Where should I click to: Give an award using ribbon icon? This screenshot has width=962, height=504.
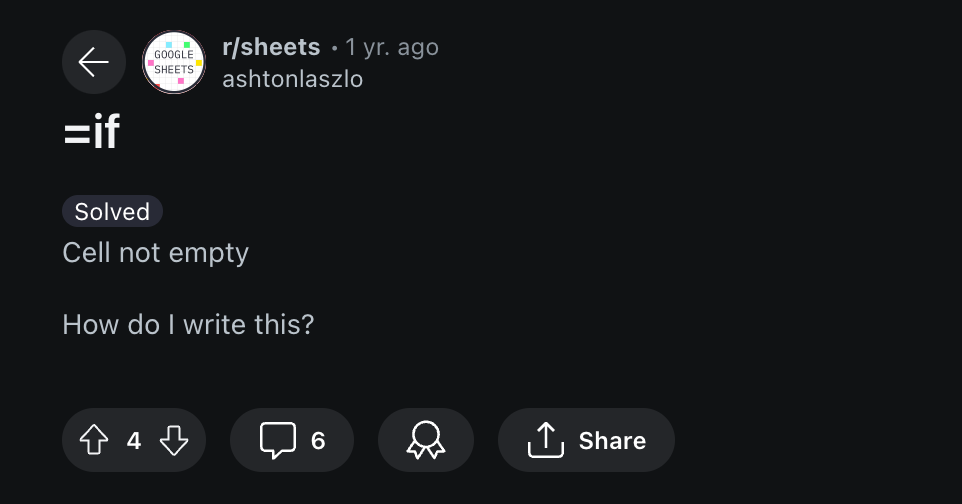pyautogui.click(x=425, y=440)
